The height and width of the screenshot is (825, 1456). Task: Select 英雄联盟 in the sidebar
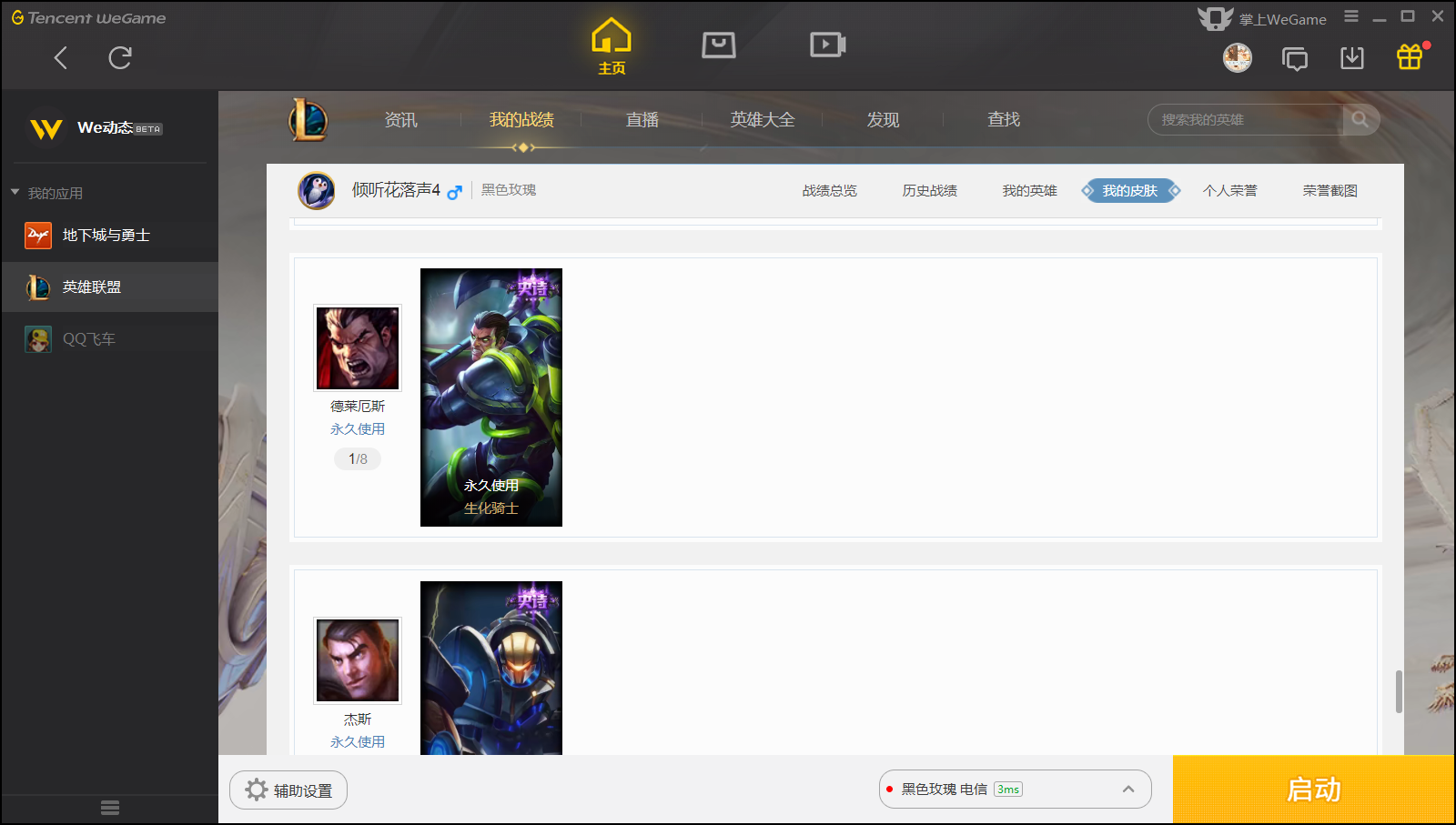(109, 287)
